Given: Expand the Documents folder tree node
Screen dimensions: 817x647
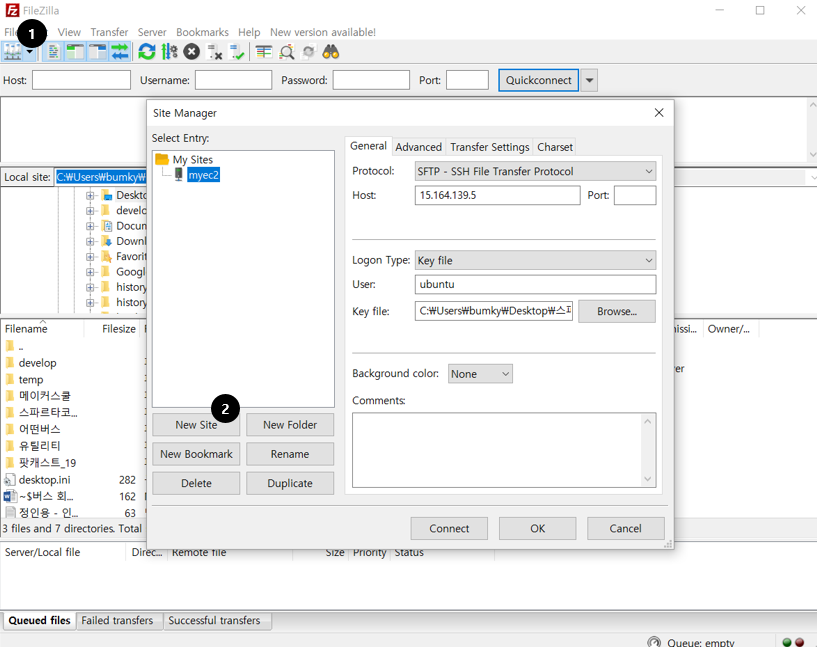Looking at the screenshot, I should point(90,226).
